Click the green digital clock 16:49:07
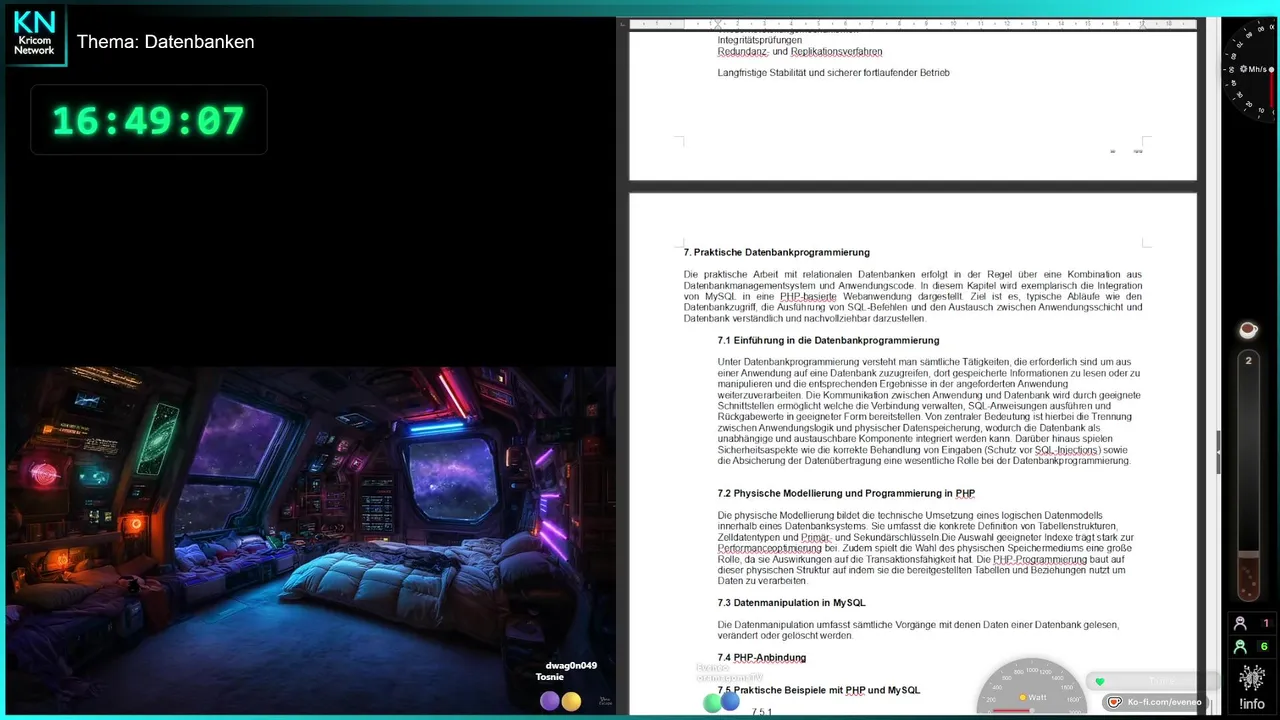This screenshot has width=1280, height=720. pos(148,120)
